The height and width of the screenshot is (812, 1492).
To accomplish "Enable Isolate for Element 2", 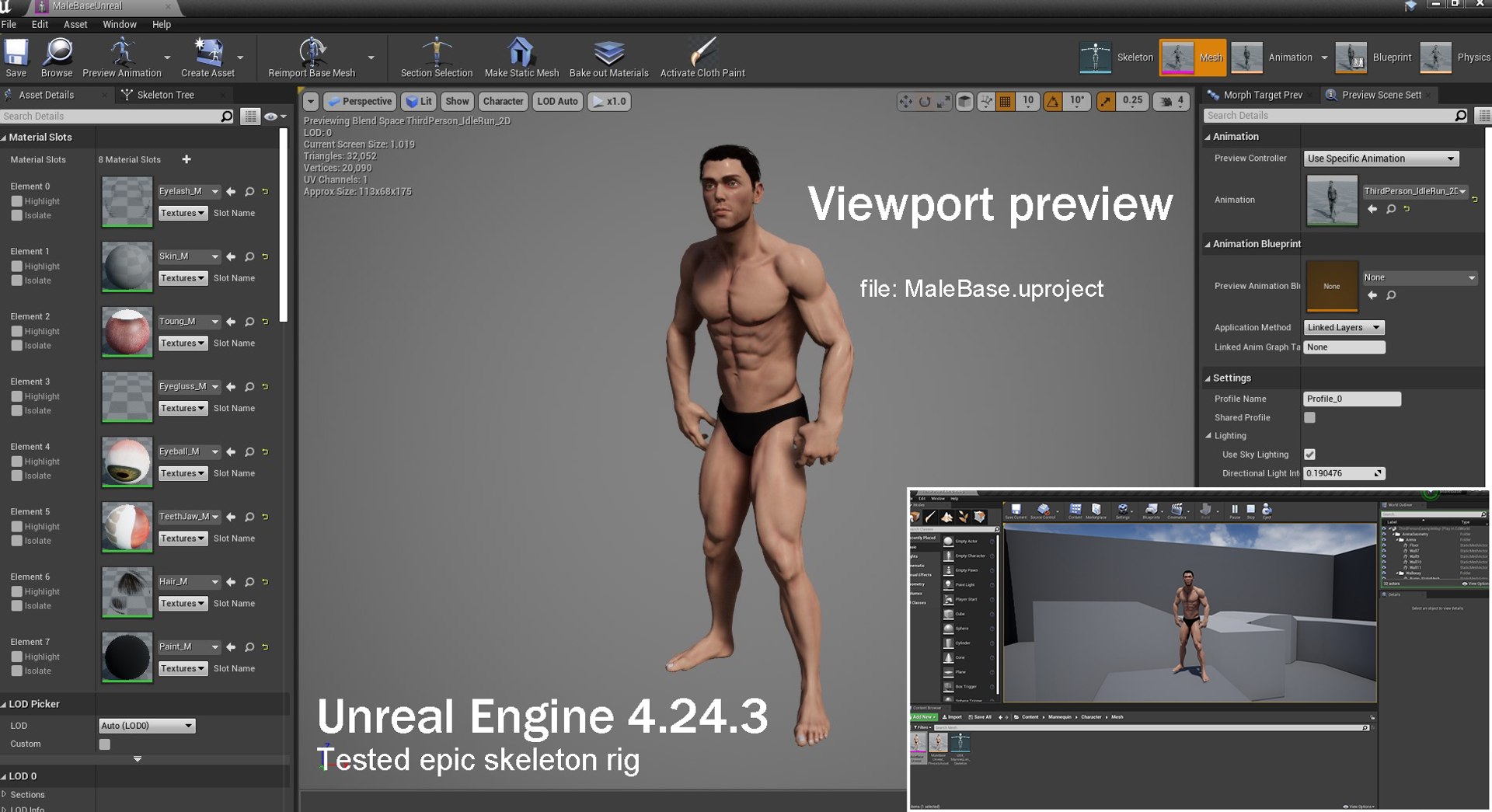I will pyautogui.click(x=16, y=346).
